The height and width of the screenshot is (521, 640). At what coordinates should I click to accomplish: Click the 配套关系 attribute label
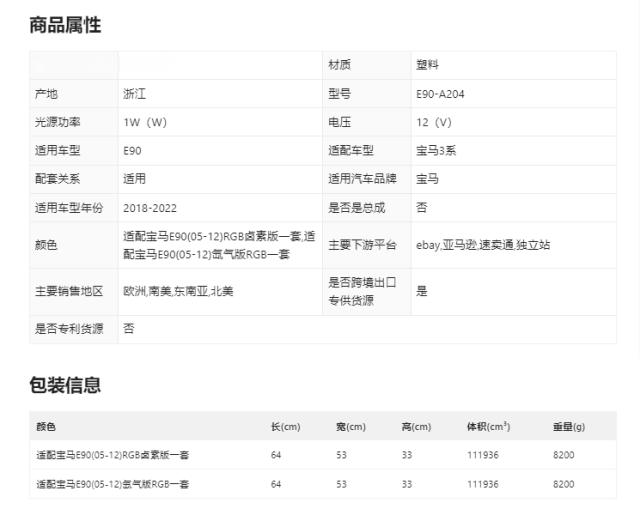tap(57, 179)
